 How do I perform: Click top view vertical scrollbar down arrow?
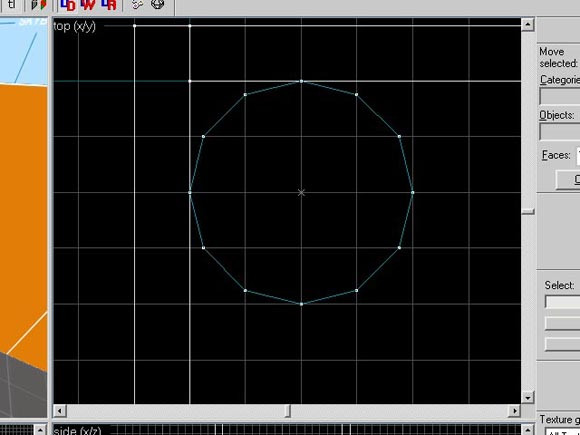(x=527, y=398)
